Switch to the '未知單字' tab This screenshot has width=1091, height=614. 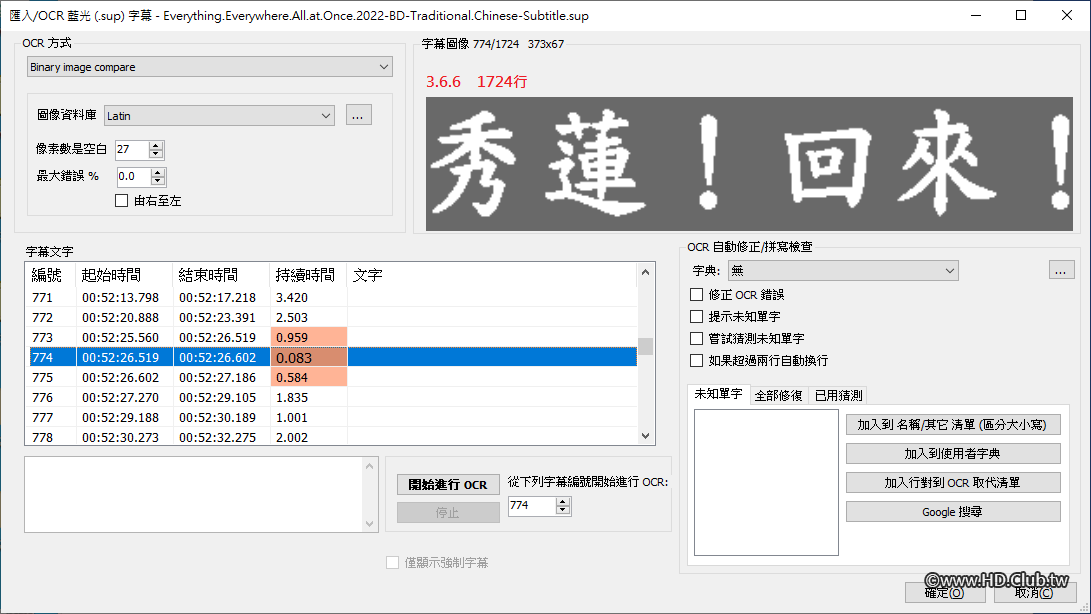[x=718, y=394]
